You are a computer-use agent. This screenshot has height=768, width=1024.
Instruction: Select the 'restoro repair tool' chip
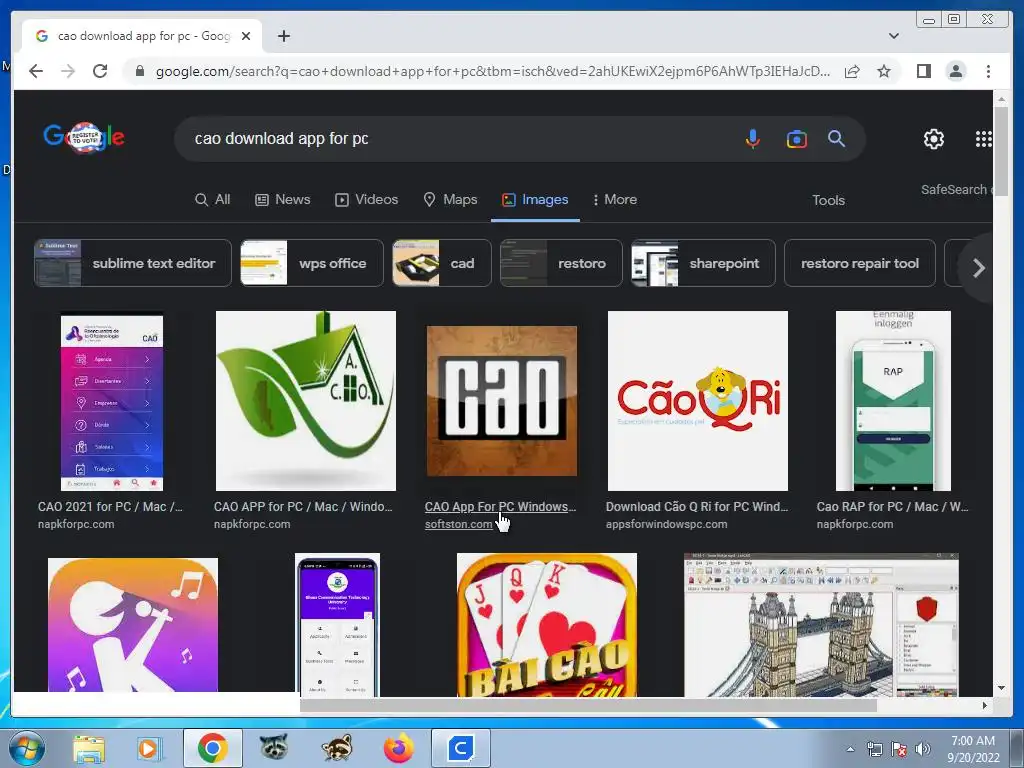pos(859,263)
